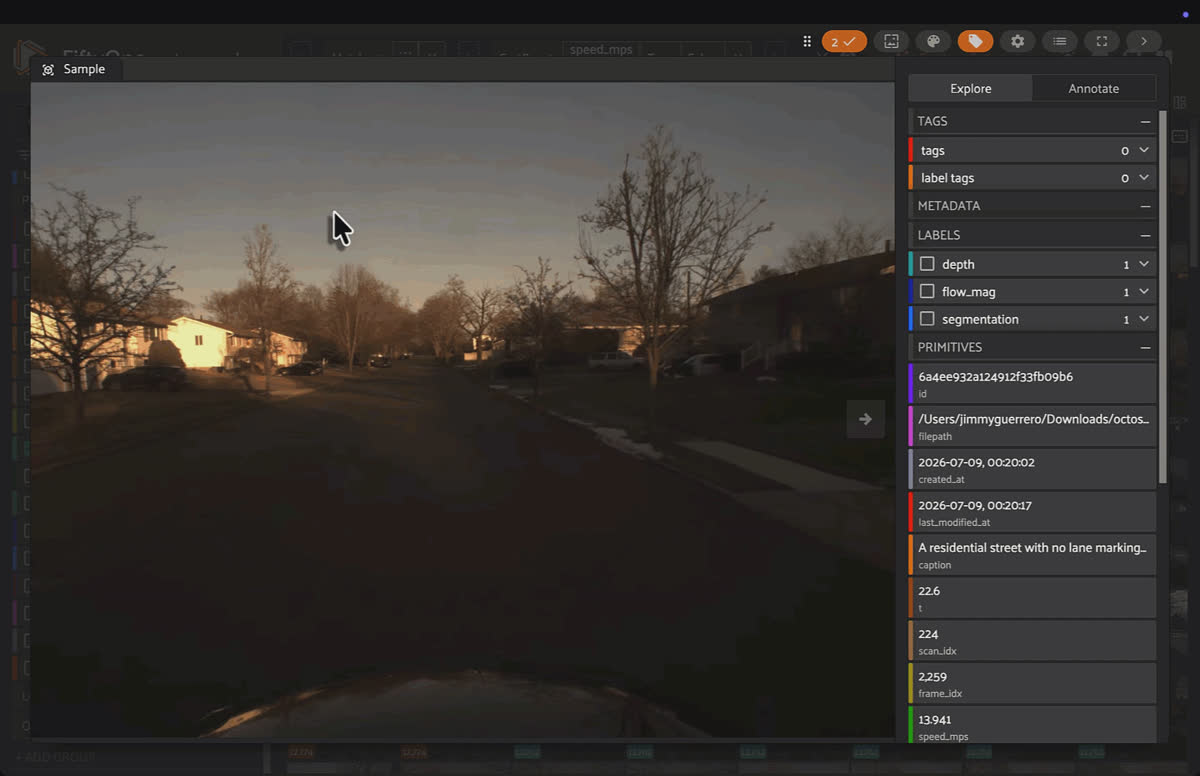Viewport: 1200px width, 776px height.
Task: Click the tags row label
Action: [933, 150]
